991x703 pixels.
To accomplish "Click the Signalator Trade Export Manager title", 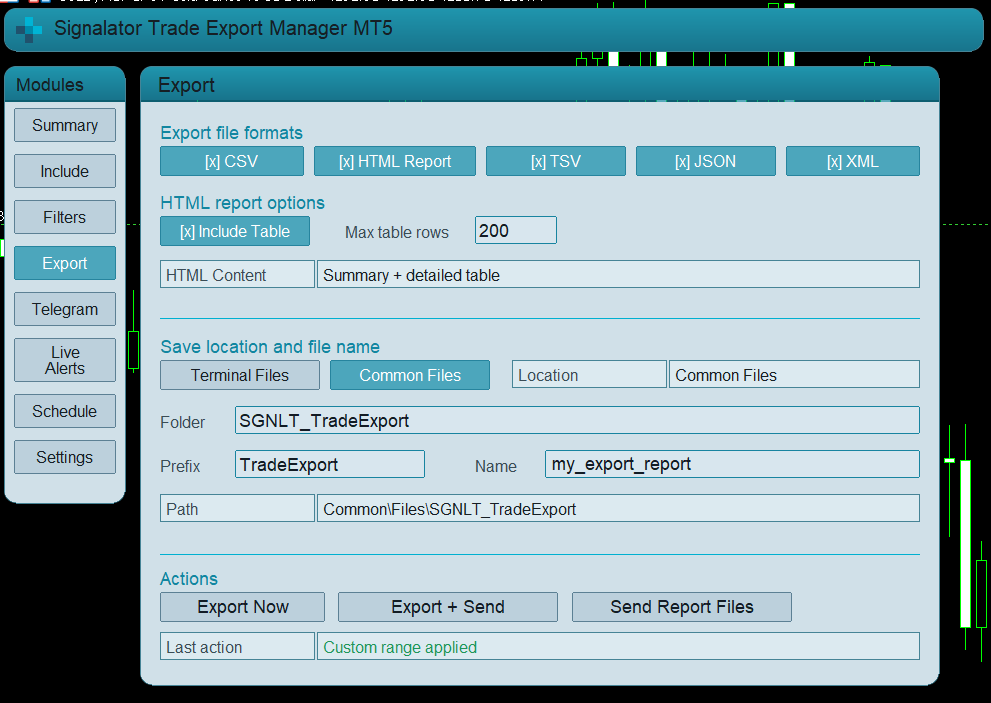I will pyautogui.click(x=223, y=28).
